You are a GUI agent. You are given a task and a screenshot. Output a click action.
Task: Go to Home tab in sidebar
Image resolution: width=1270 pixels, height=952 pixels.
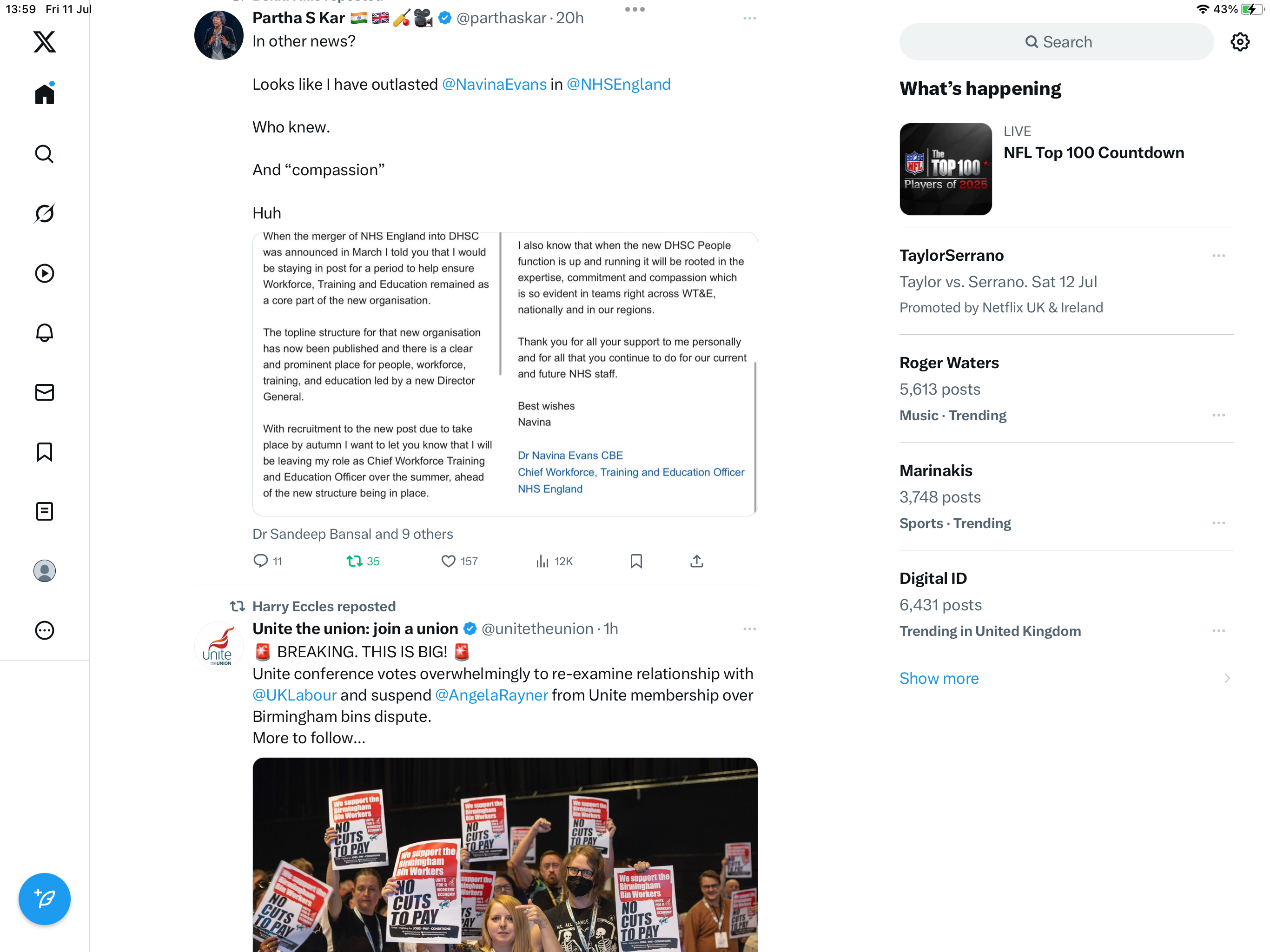(x=44, y=93)
